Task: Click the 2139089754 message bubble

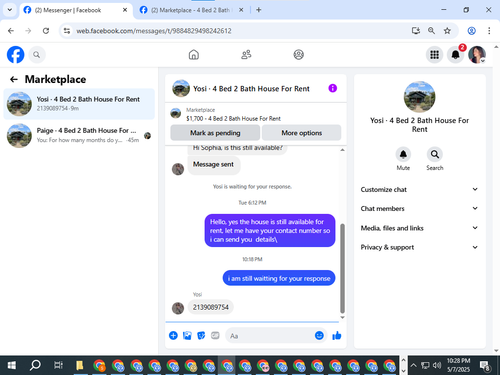Action: (x=211, y=307)
